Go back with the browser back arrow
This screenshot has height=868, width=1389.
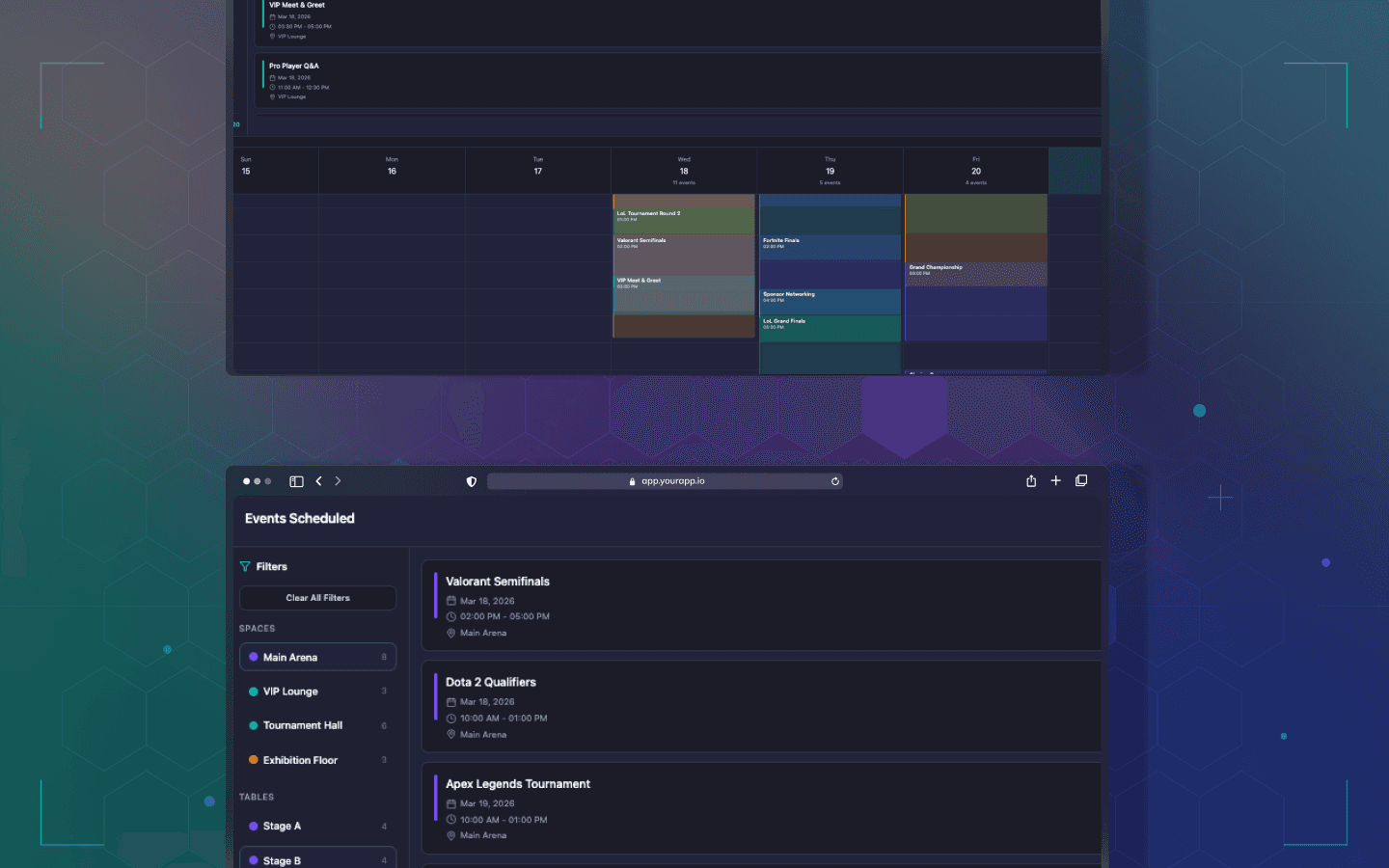[x=318, y=481]
